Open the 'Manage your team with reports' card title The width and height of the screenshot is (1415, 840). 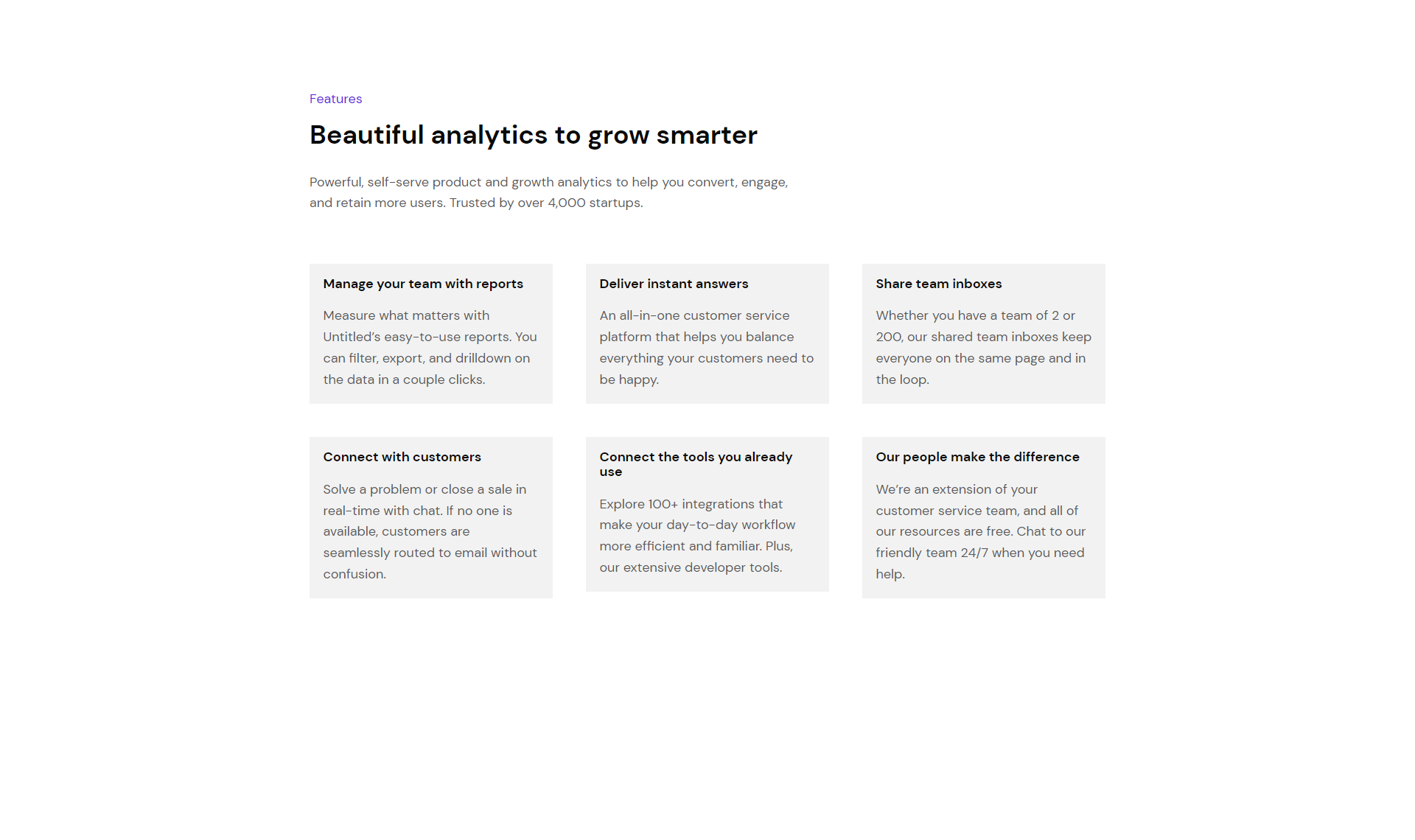(423, 284)
